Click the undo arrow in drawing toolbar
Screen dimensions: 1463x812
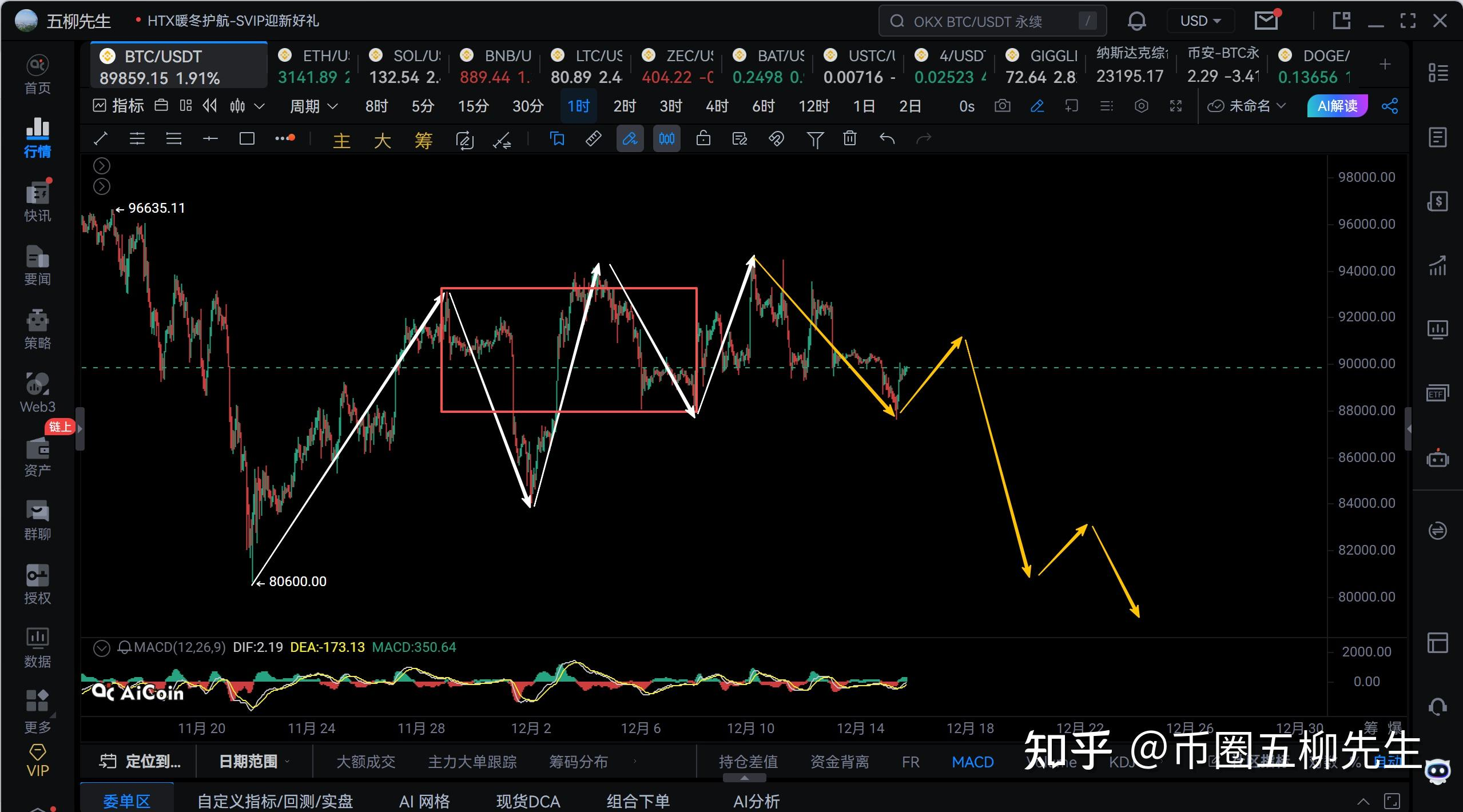pos(887,139)
